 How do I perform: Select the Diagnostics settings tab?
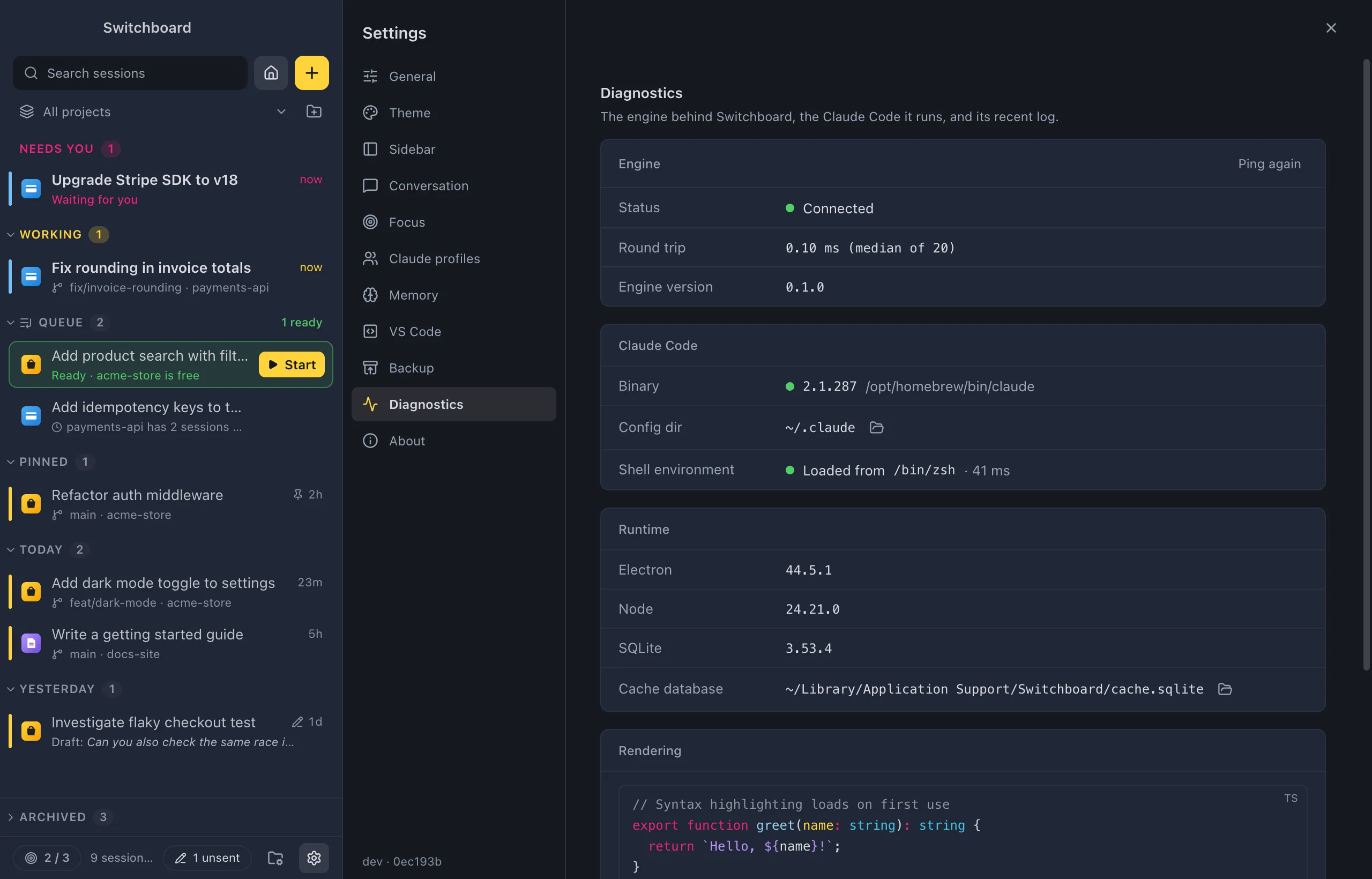tap(454, 404)
